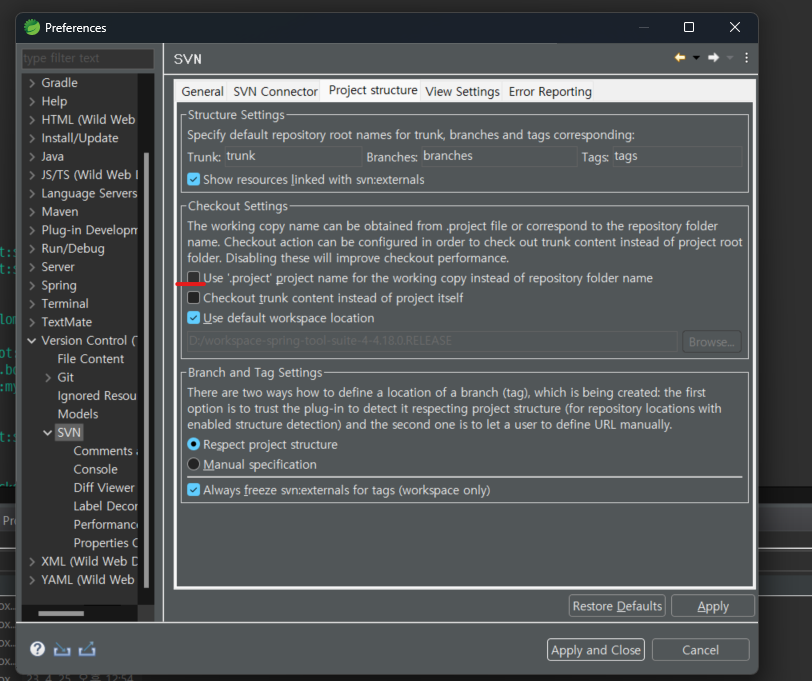Enable Use '.project' project name checkbox
The width and height of the screenshot is (812, 681).
194,278
